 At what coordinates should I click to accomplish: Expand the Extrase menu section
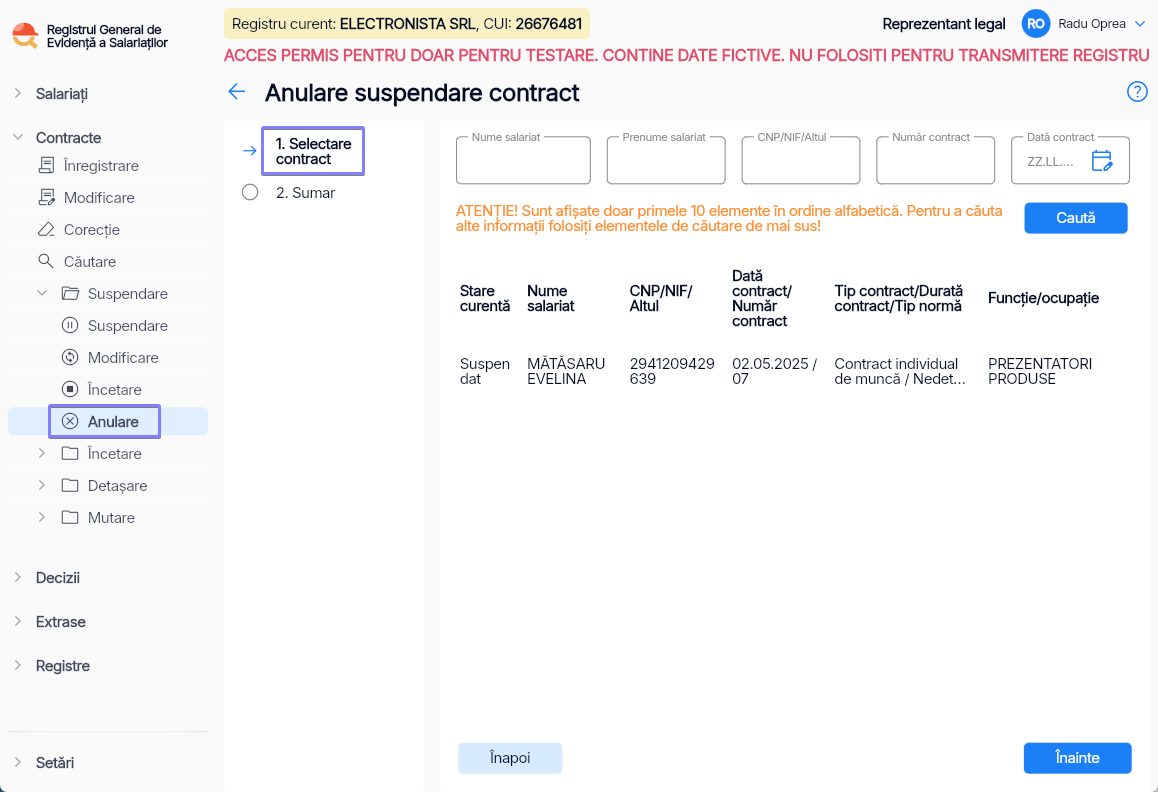18,621
